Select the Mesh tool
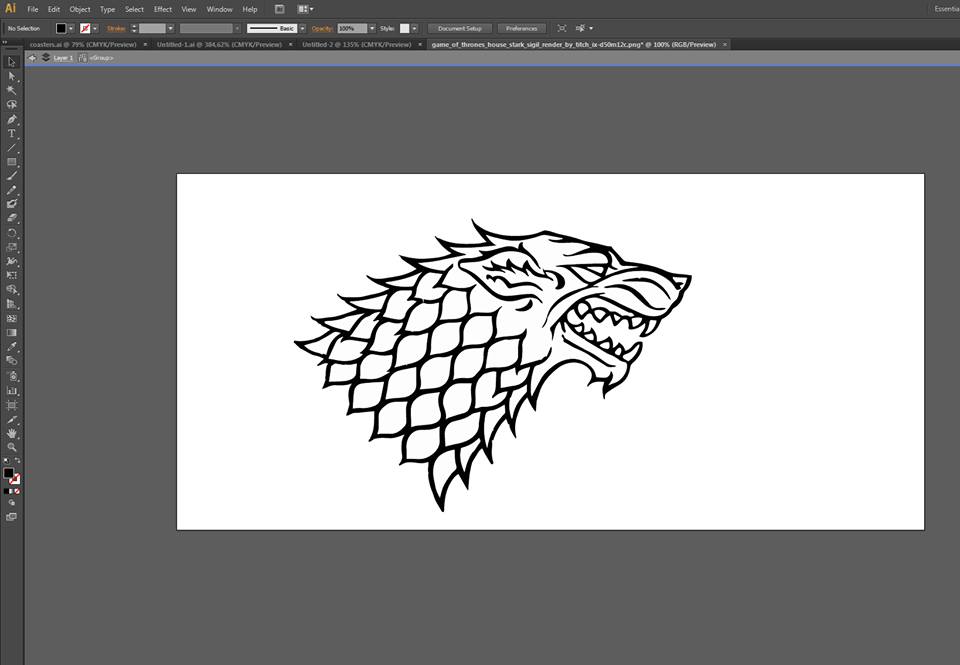960x665 pixels. coord(12,318)
